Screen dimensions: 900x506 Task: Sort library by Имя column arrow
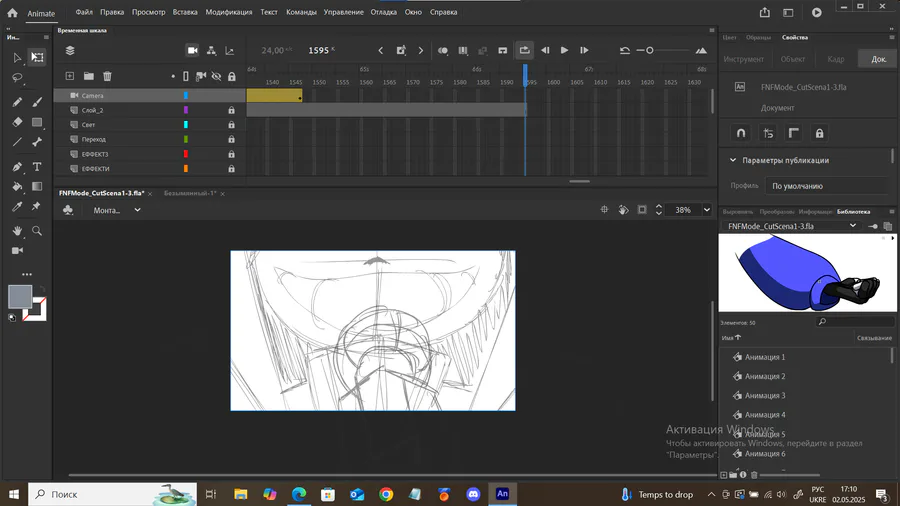click(x=738, y=337)
